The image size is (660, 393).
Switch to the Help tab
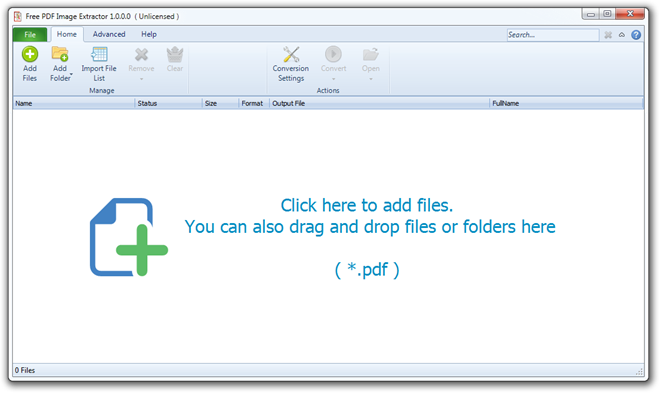(x=149, y=34)
